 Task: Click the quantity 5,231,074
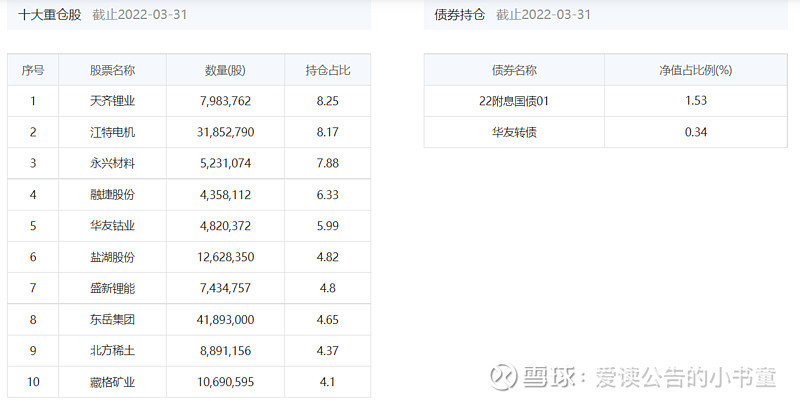point(226,163)
